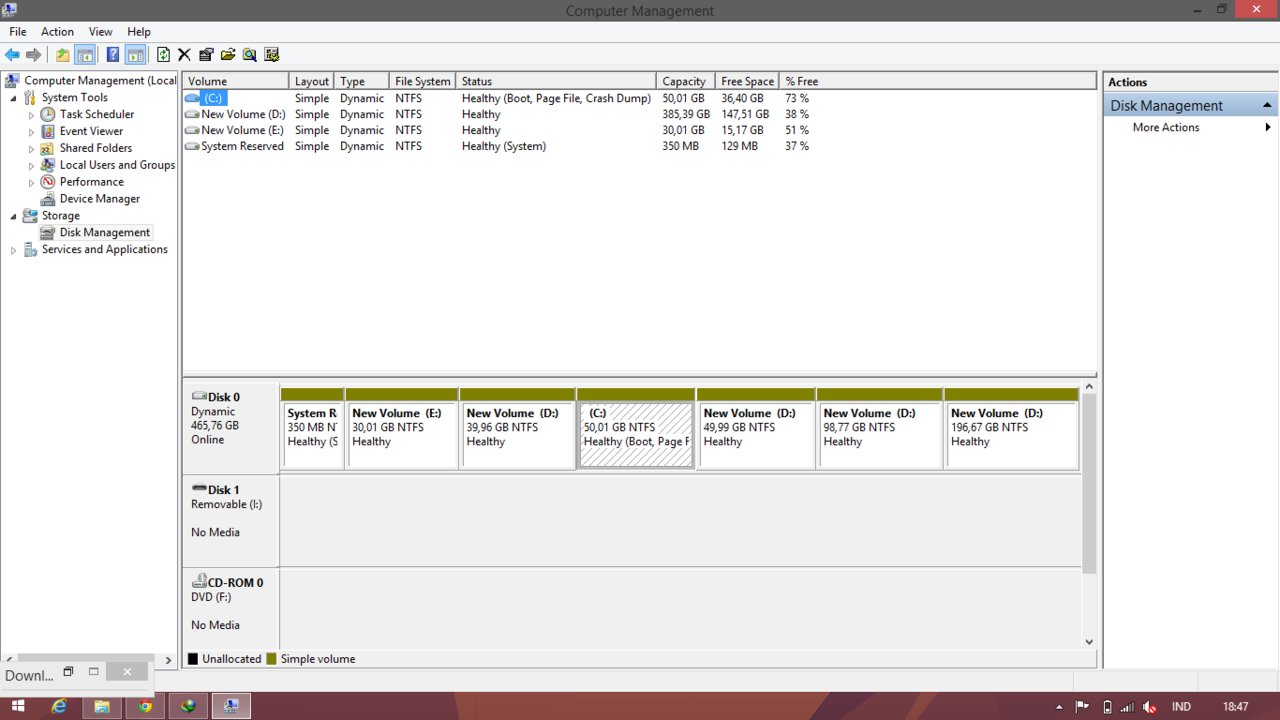The width and height of the screenshot is (1280, 720).
Task: Collapse the Storage tree node
Action: coord(14,216)
